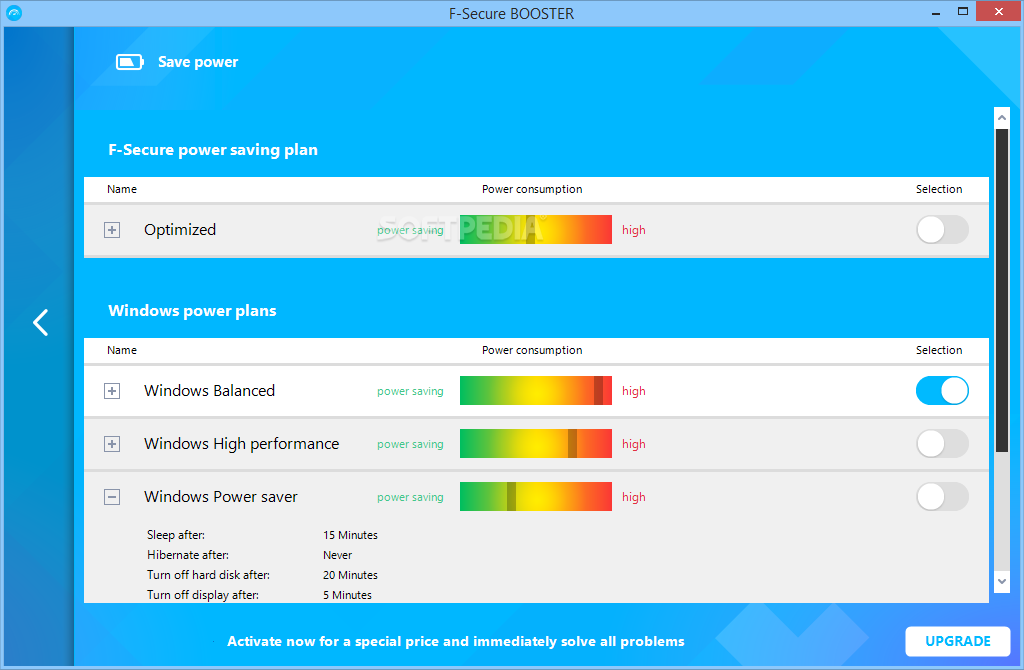
Task: Click the 'Save power' heading
Action: click(x=198, y=62)
